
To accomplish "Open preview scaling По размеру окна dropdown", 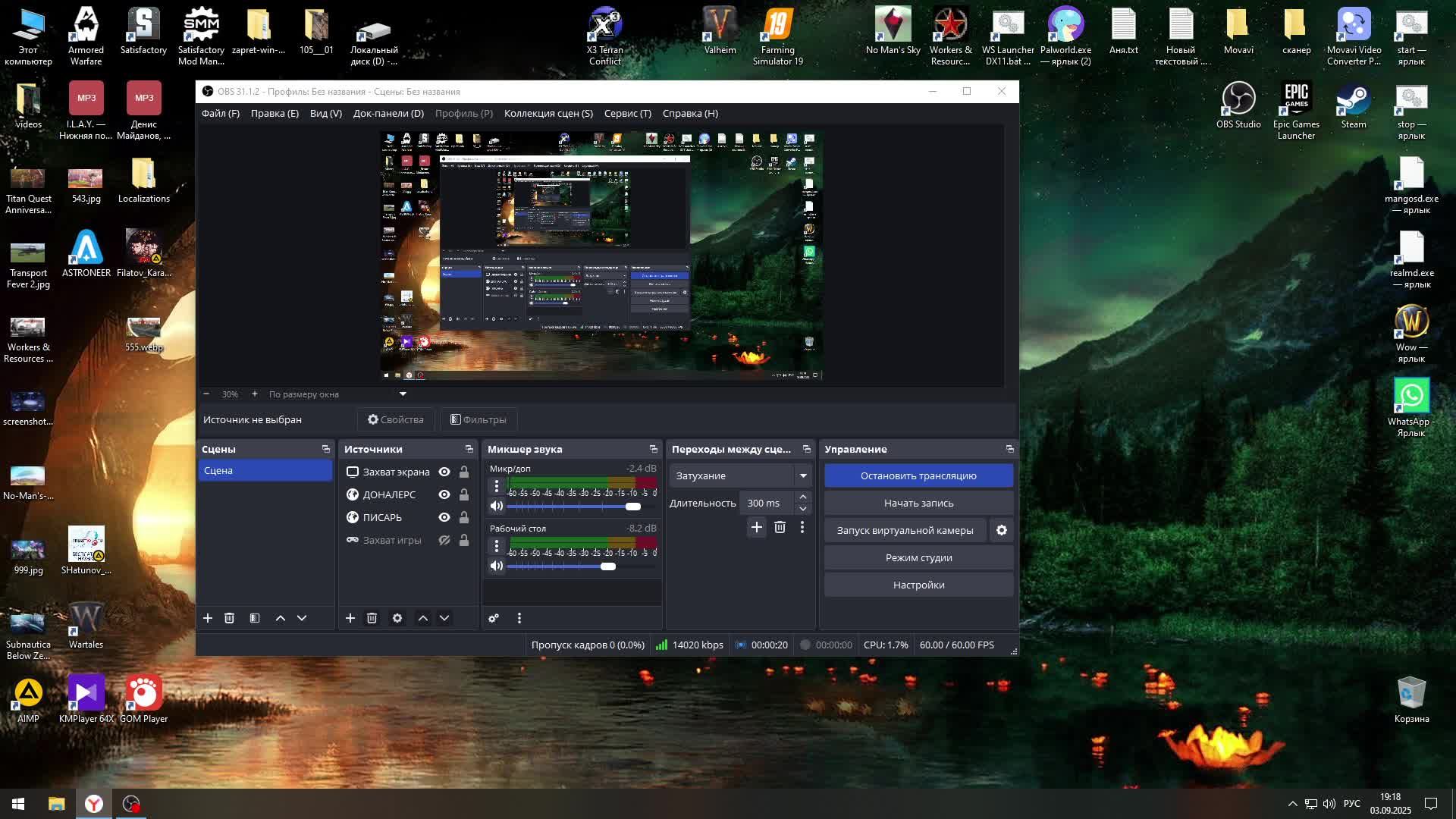I will tap(403, 394).
